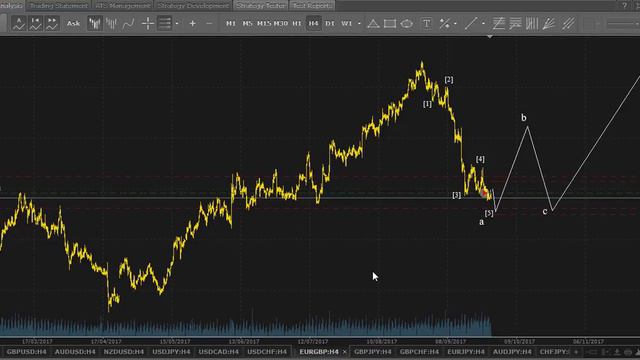
Task: Click the help question mark icon
Action: tap(624, 5)
